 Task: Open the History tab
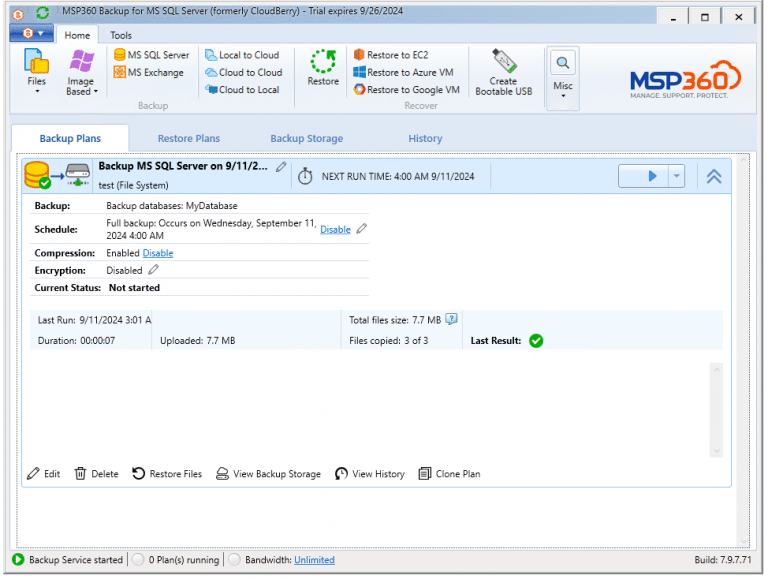click(425, 138)
